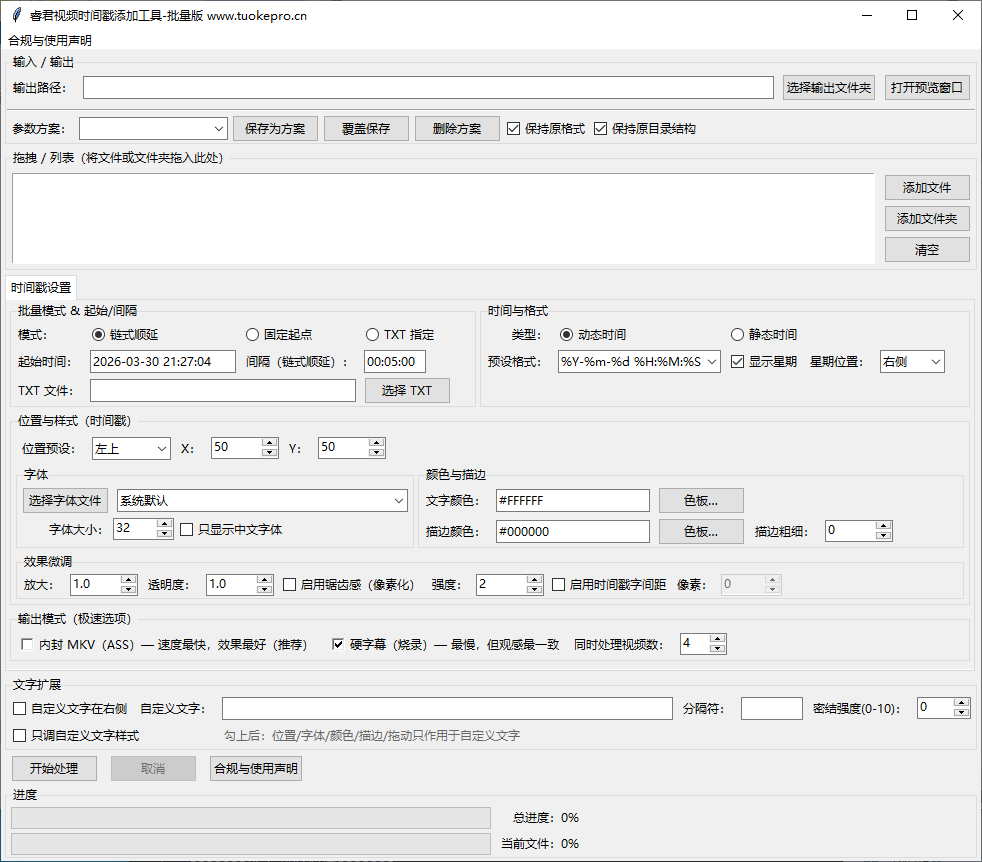Increase font size with up arrow
This screenshot has width=982, height=862.
click(165, 523)
